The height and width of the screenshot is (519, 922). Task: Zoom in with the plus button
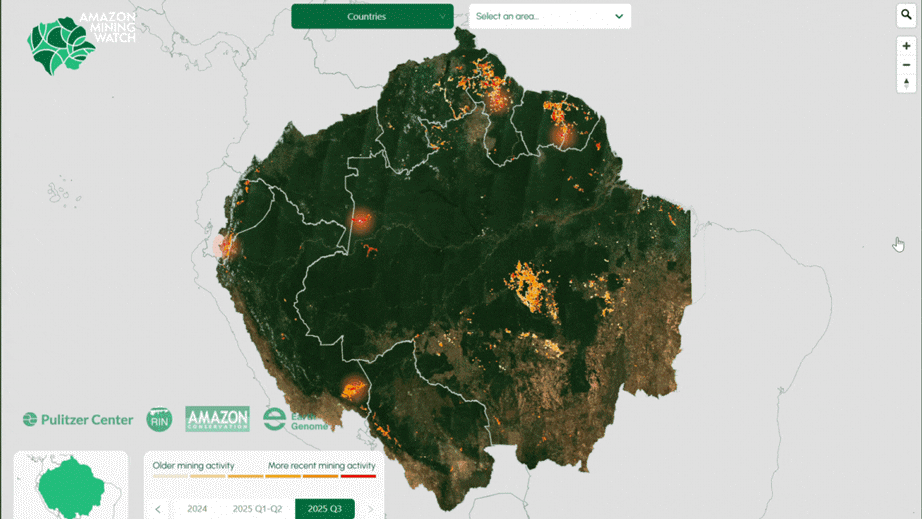906,46
